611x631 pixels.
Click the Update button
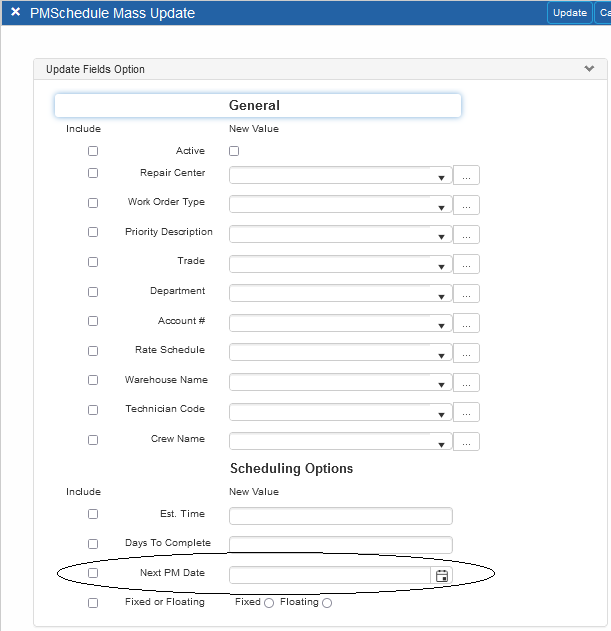tap(570, 13)
